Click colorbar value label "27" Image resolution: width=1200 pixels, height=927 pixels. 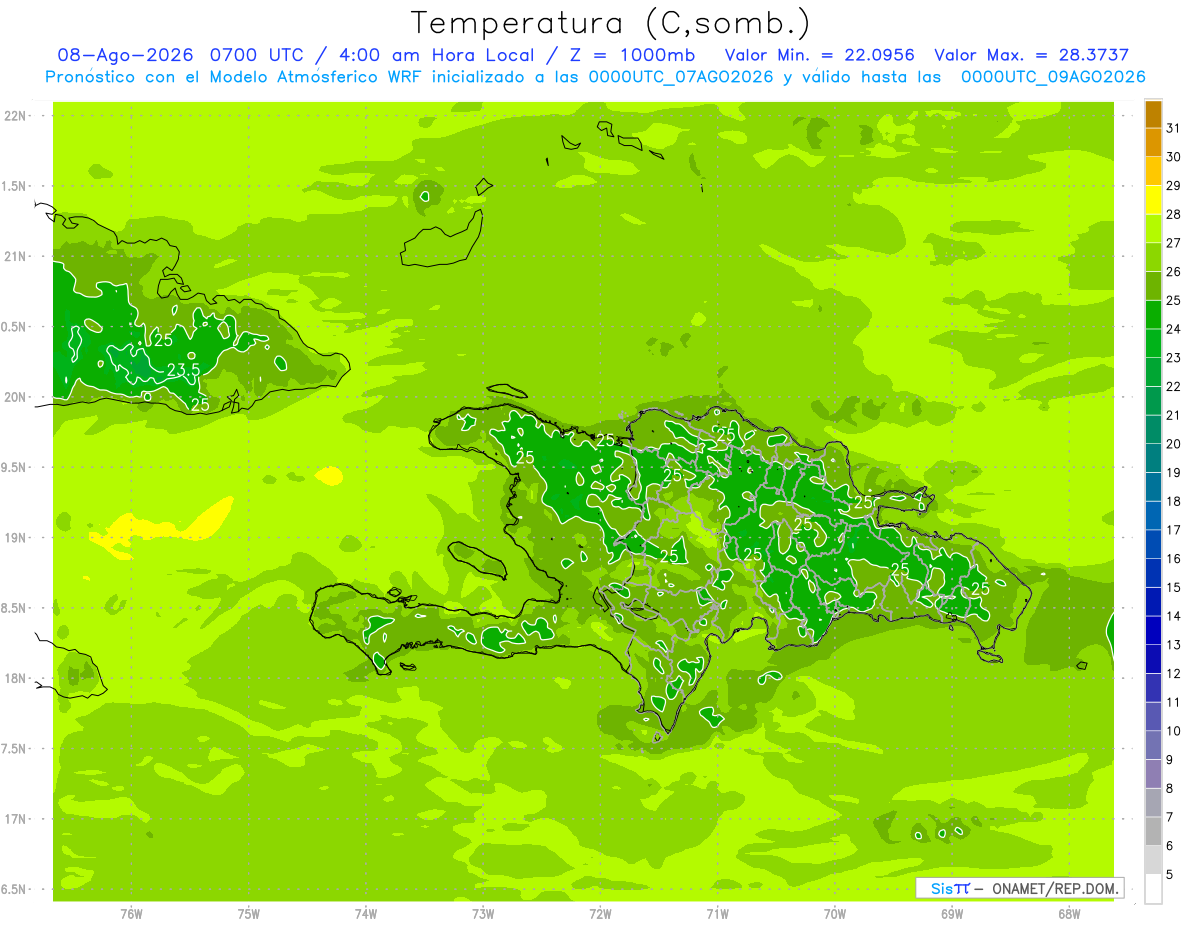click(1173, 243)
